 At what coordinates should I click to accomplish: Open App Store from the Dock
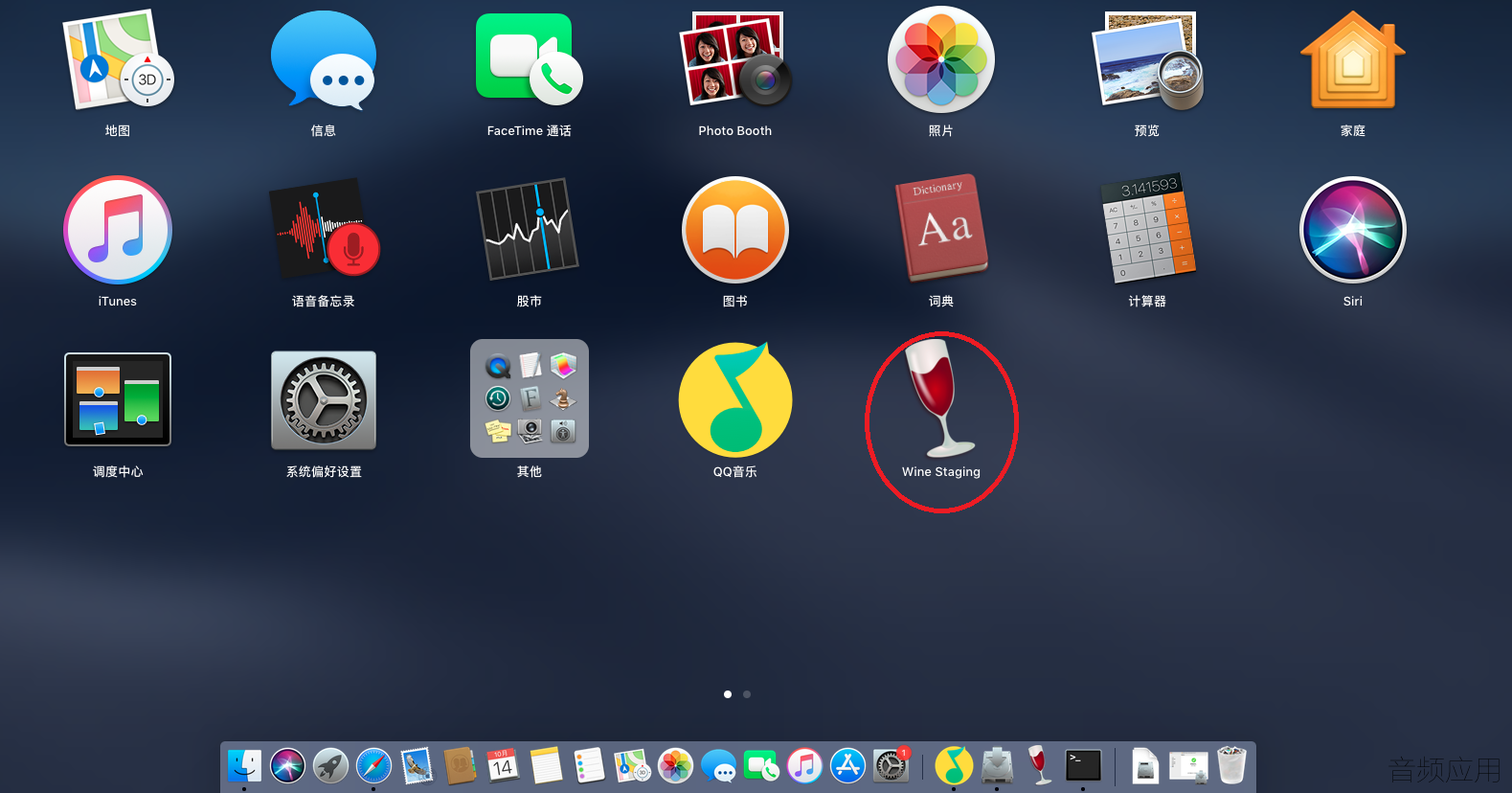(x=847, y=766)
